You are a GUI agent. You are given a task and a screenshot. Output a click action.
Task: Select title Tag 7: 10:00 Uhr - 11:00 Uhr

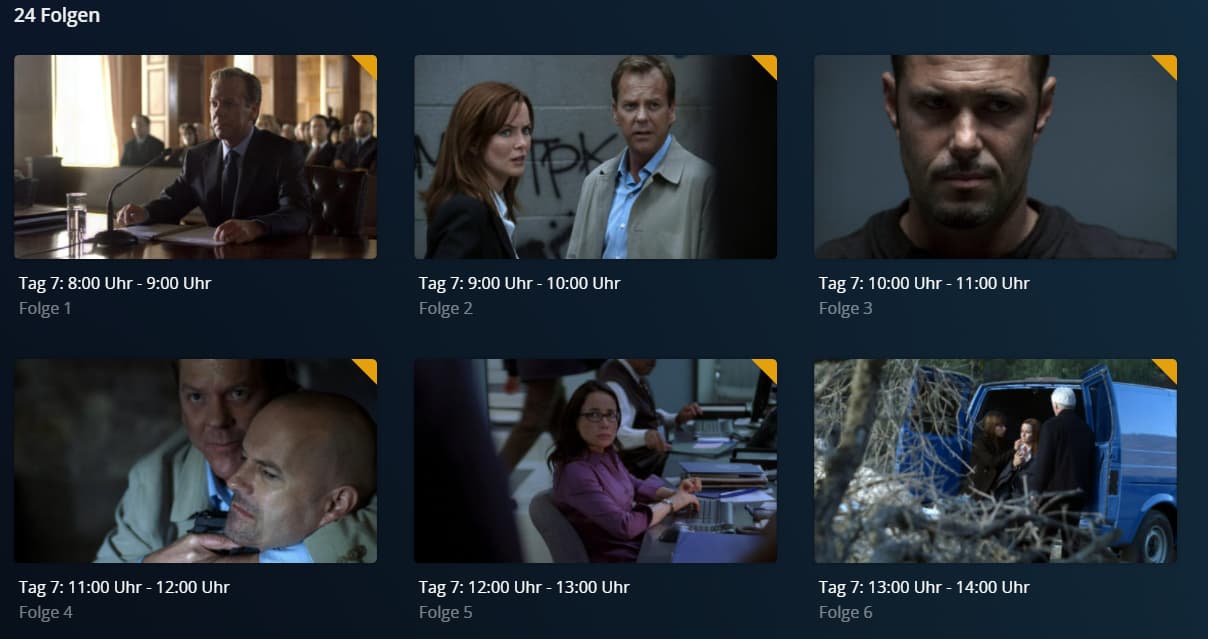(x=924, y=283)
